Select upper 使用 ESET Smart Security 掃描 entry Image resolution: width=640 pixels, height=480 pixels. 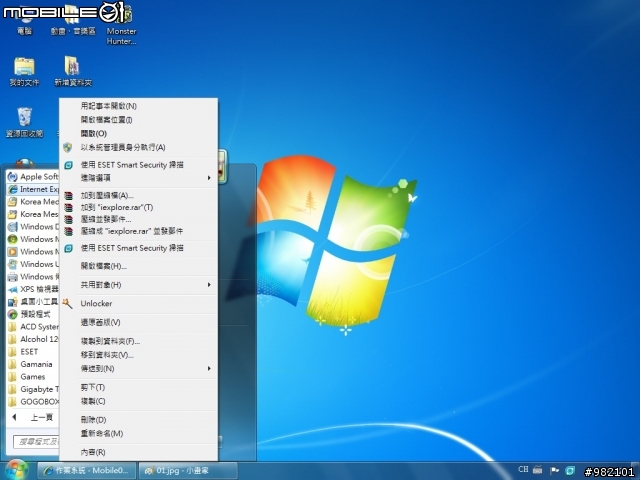(139, 165)
